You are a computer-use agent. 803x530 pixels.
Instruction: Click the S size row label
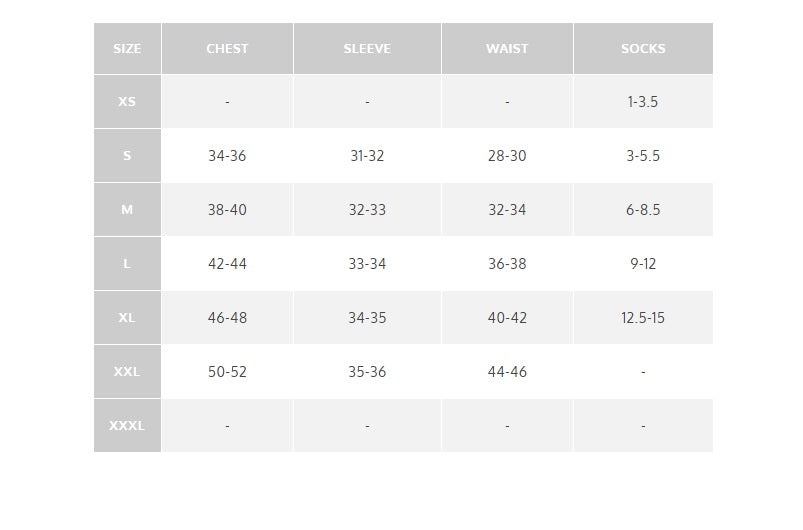point(128,156)
